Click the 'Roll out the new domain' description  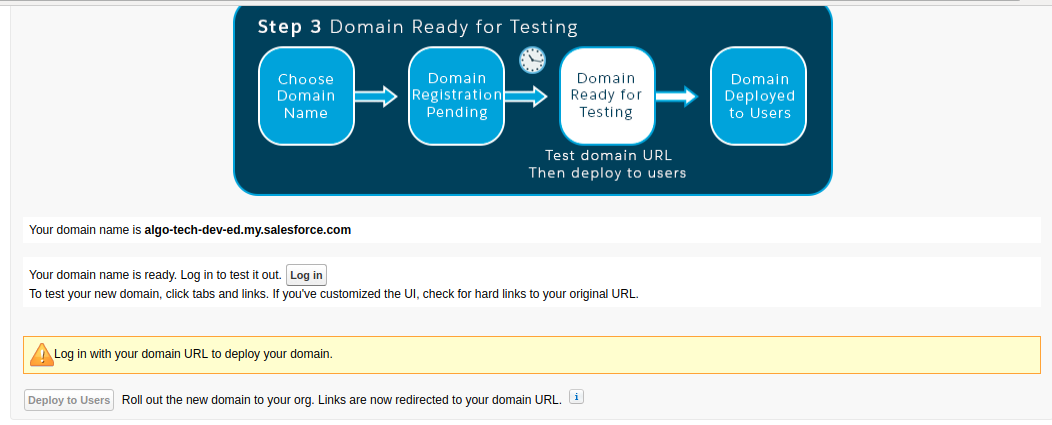(341, 400)
